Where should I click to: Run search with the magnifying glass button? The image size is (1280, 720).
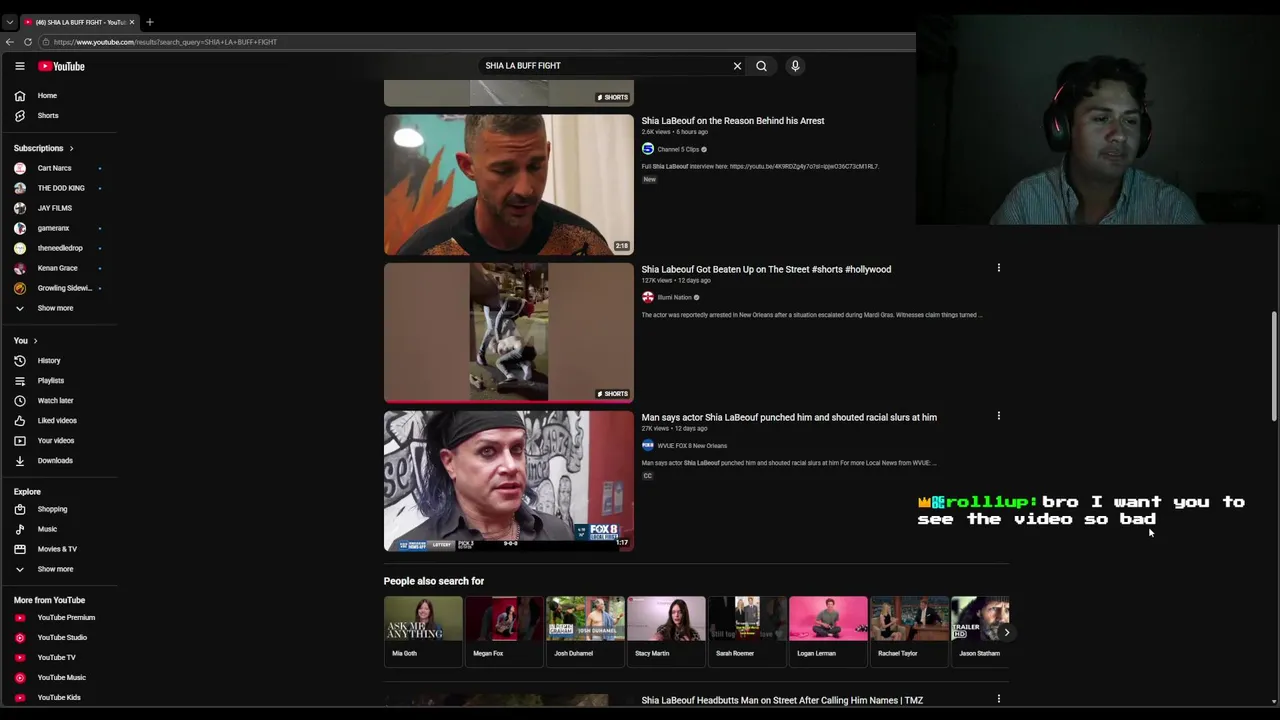(x=762, y=66)
